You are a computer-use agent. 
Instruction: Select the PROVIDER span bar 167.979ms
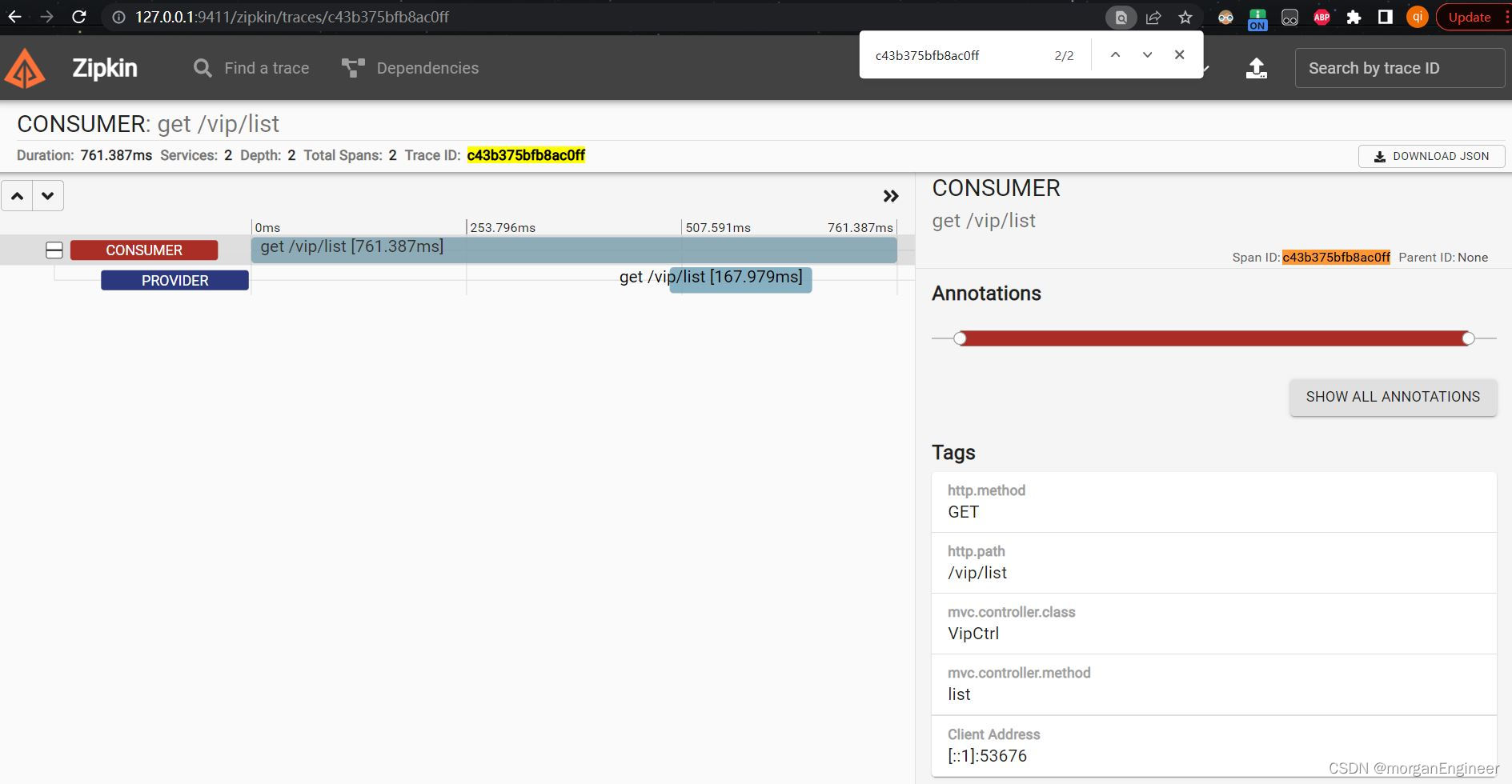741,280
